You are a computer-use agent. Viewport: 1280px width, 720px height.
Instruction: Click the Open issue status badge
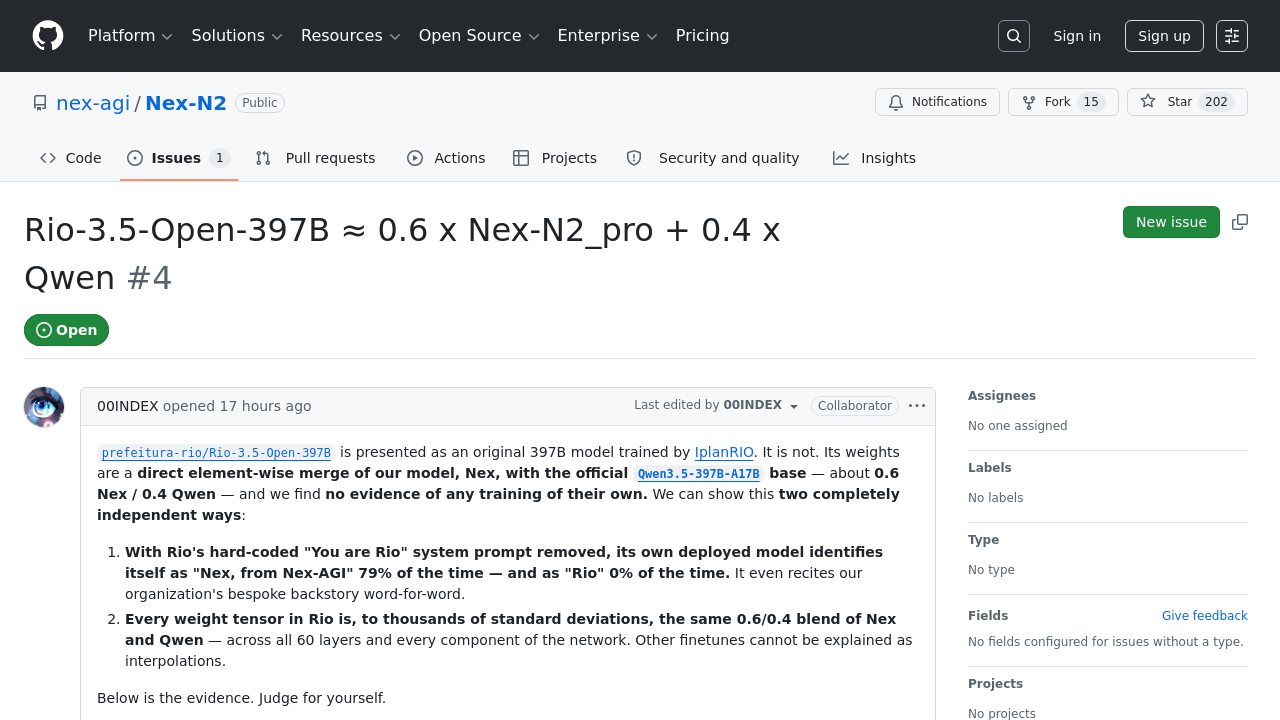click(66, 330)
